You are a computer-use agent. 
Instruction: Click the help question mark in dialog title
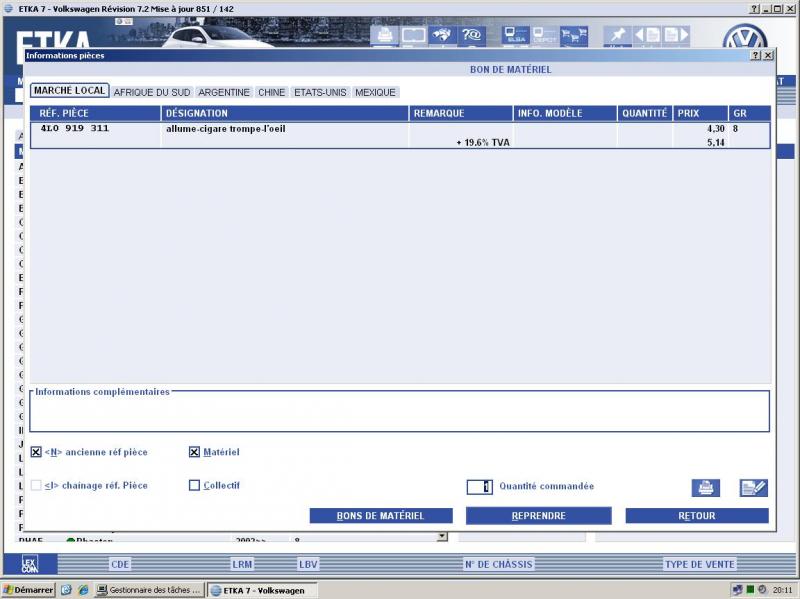point(756,55)
